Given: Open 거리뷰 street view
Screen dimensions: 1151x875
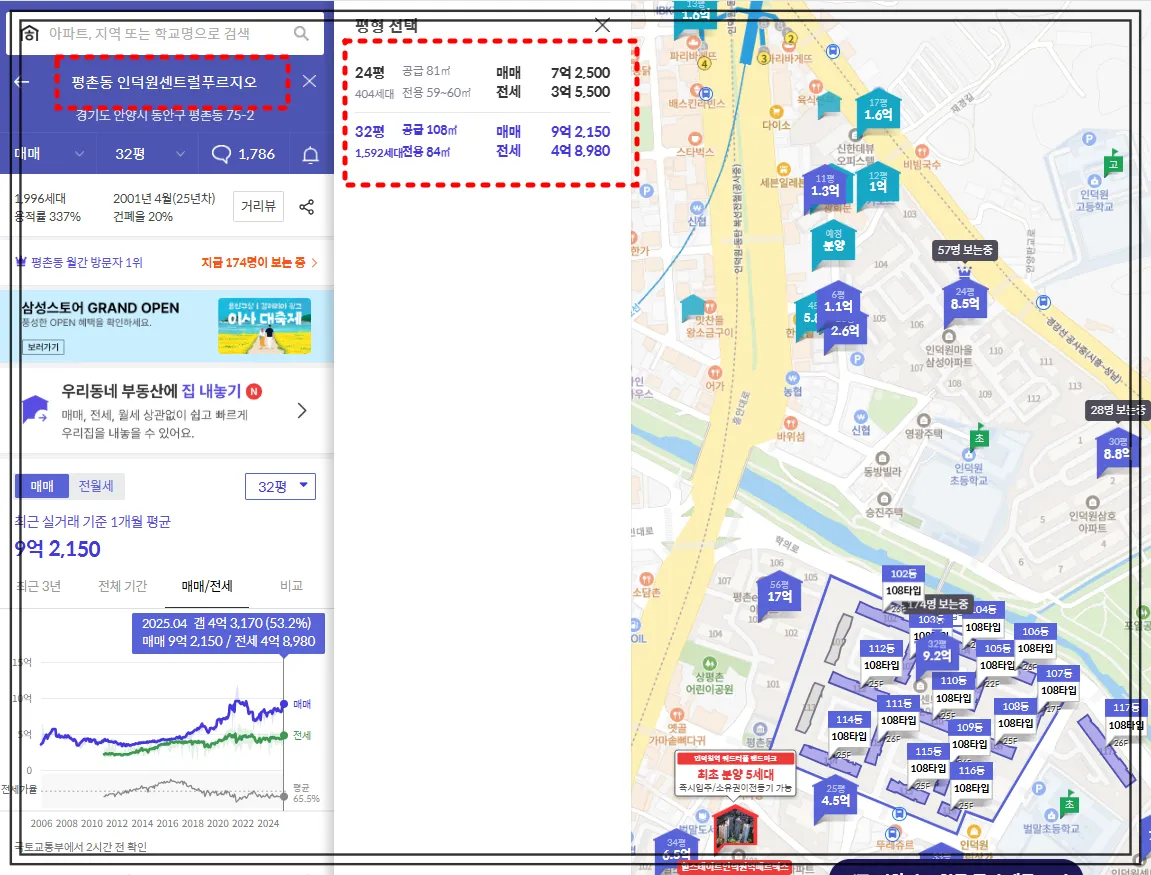Looking at the screenshot, I should point(258,206).
